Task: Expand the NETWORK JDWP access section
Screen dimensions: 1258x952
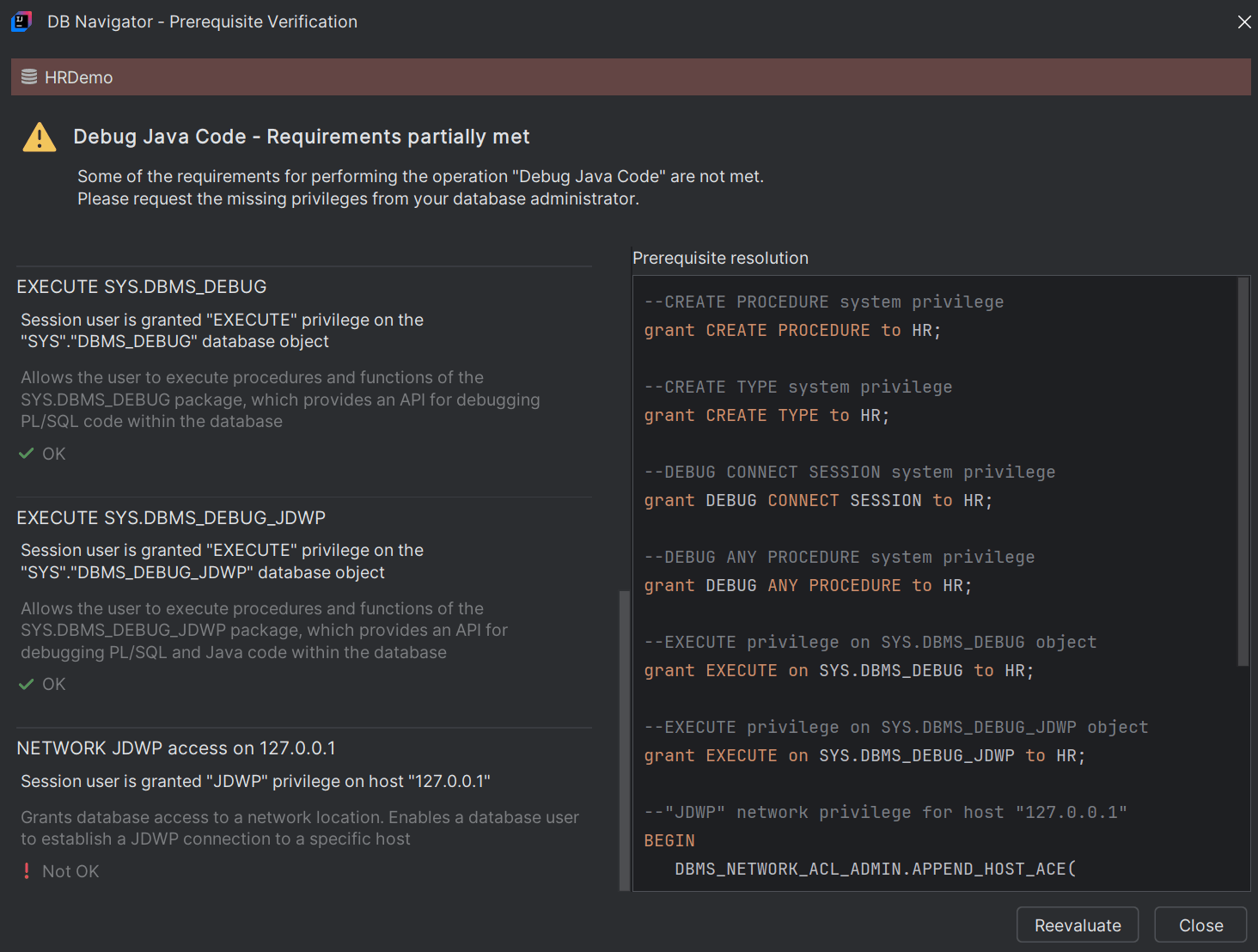Action: 176,748
